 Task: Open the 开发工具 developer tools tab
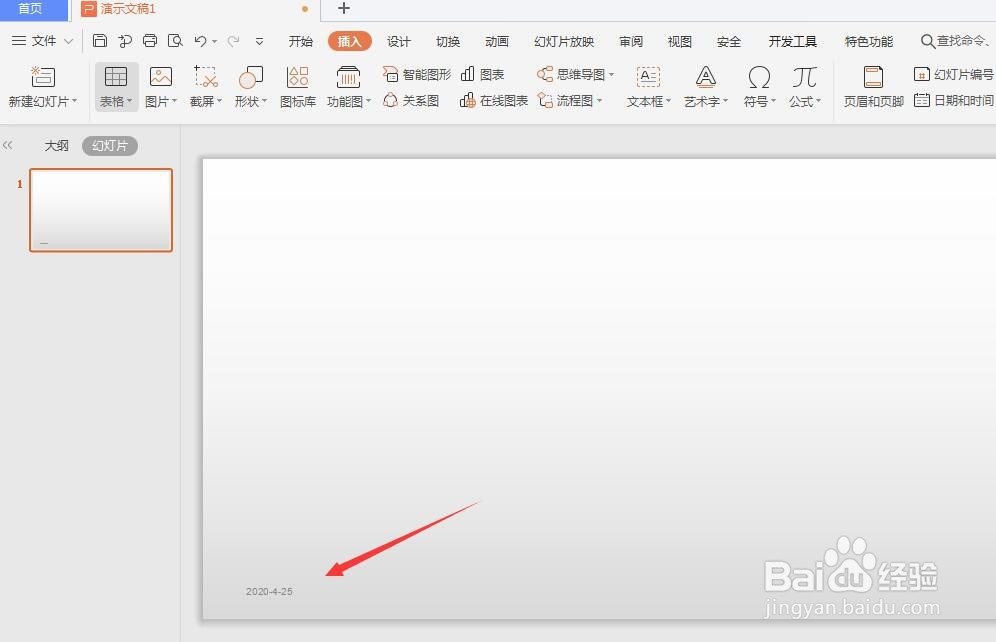tap(793, 41)
